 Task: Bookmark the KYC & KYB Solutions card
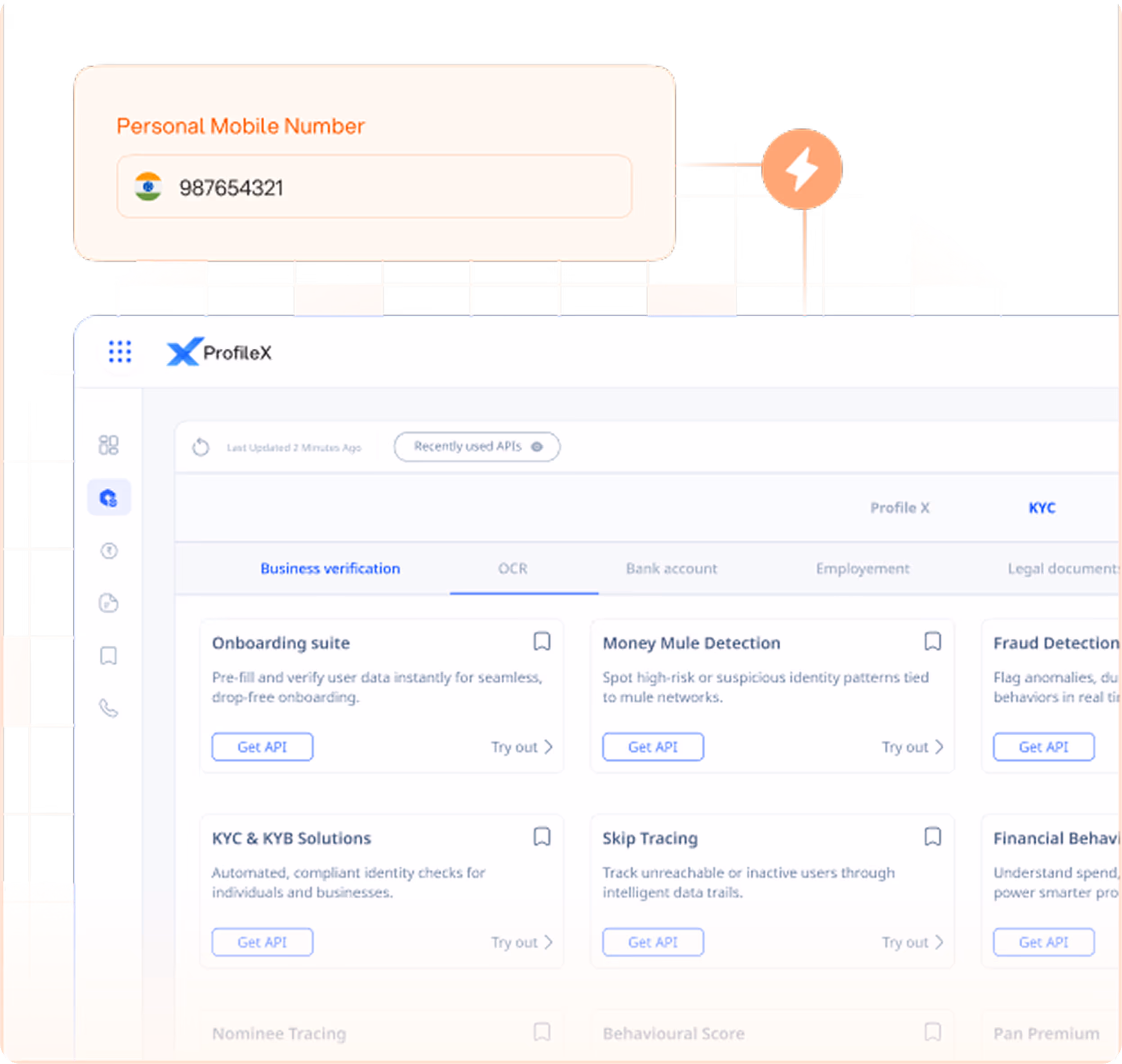pos(542,837)
